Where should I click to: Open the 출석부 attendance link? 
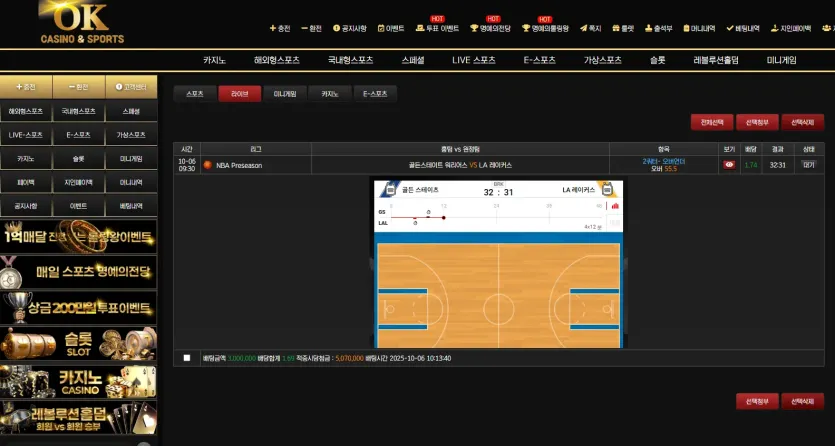tap(659, 29)
